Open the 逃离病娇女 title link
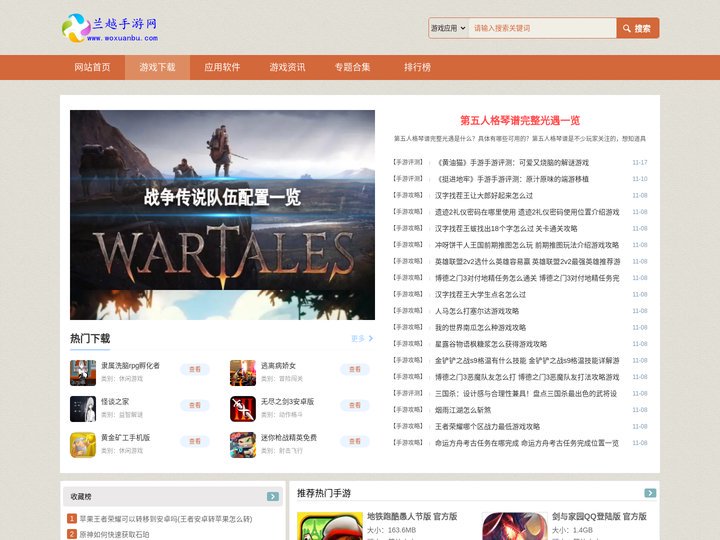This screenshot has width=720, height=540. pyautogui.click(x=278, y=366)
